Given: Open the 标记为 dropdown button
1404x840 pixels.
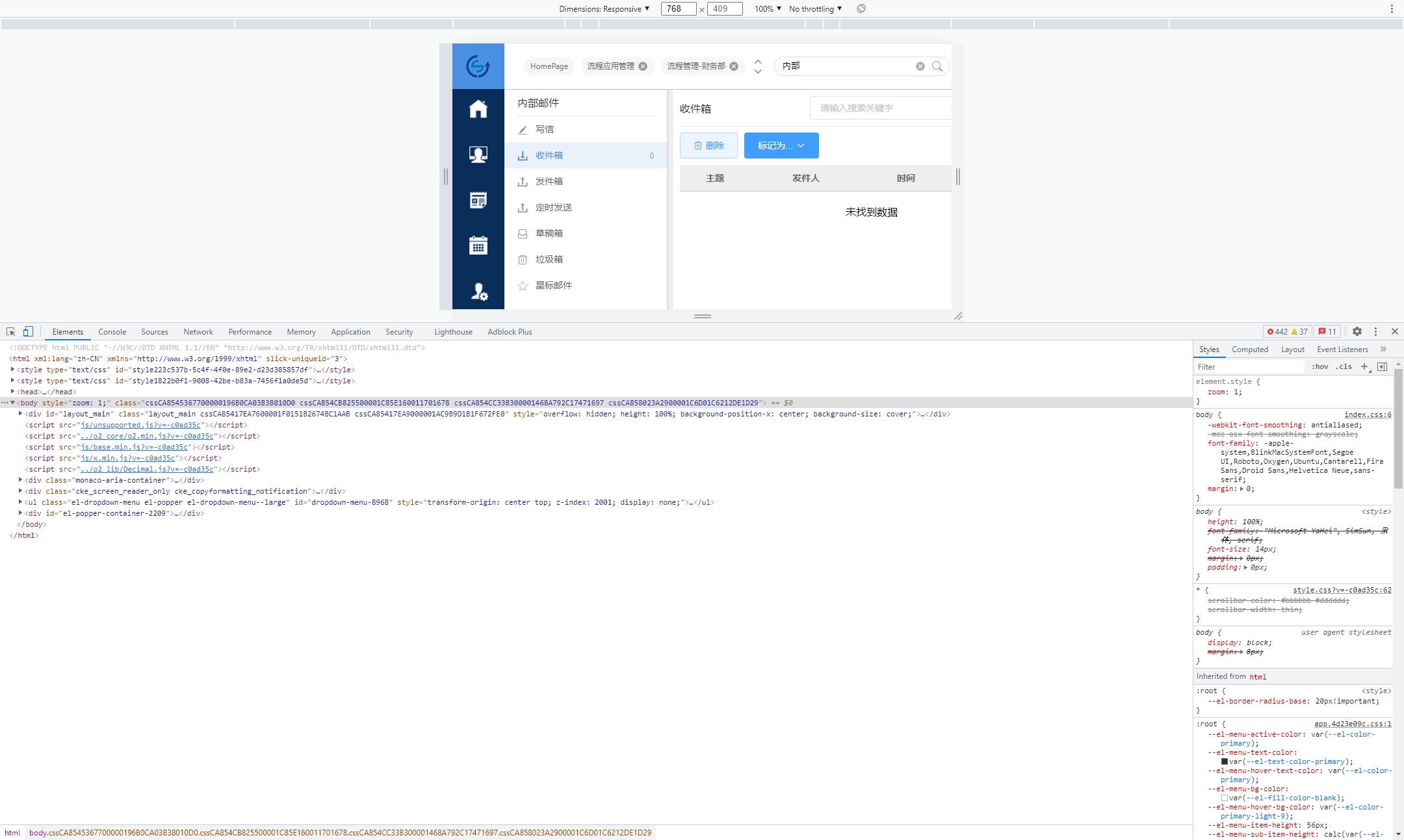Looking at the screenshot, I should point(781,146).
